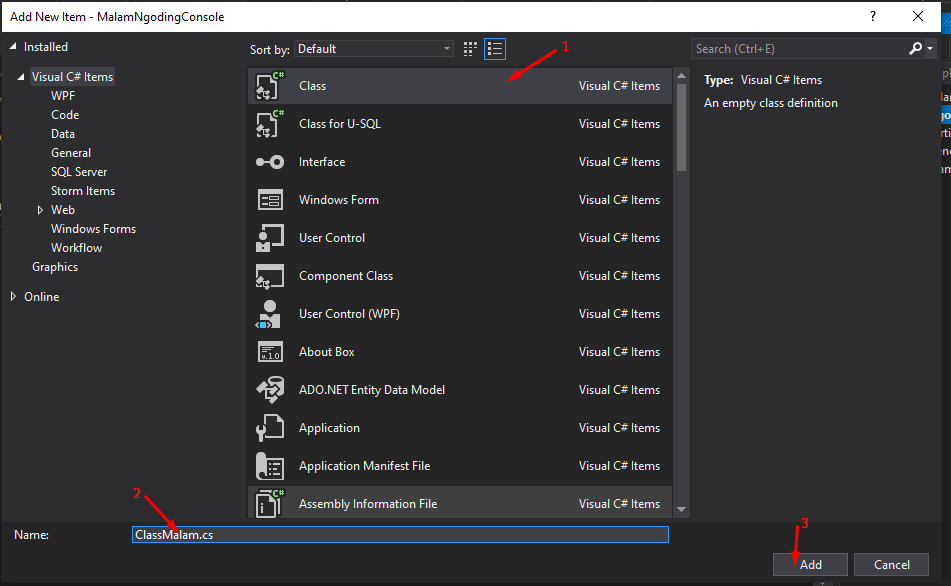951x586 pixels.
Task: Select the WPF category
Action: (63, 96)
